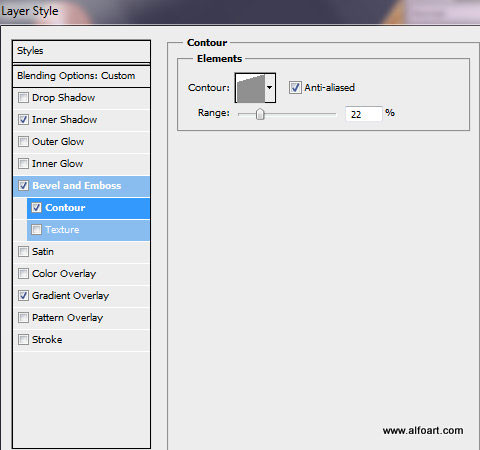Screen dimensions: 480x450
Task: Uncheck the Gradient Overlay checkbox
Action: 23,296
